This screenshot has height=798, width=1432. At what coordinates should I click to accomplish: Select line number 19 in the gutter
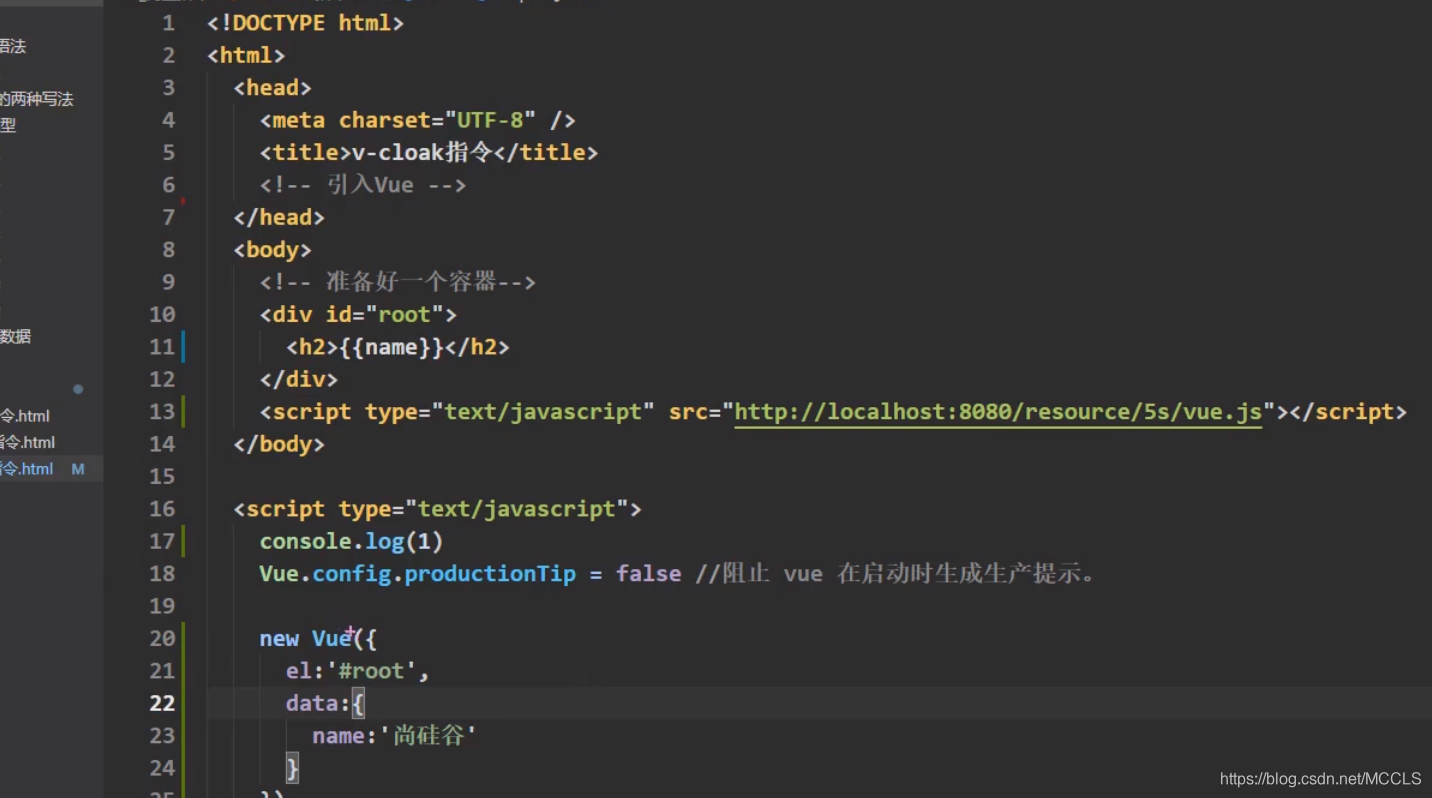(x=162, y=606)
